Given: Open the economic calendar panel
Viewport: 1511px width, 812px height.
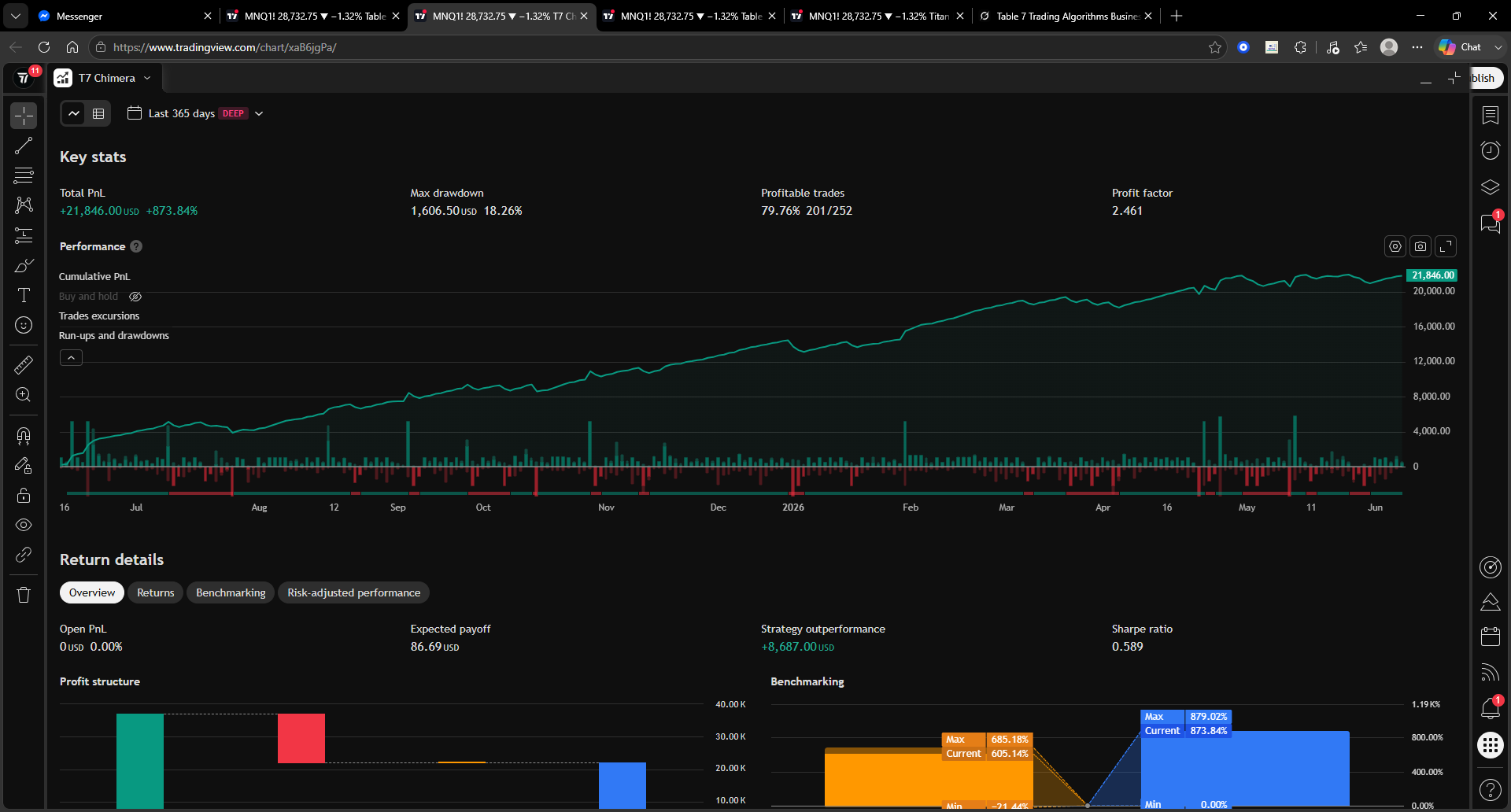Looking at the screenshot, I should pos(1491,637).
